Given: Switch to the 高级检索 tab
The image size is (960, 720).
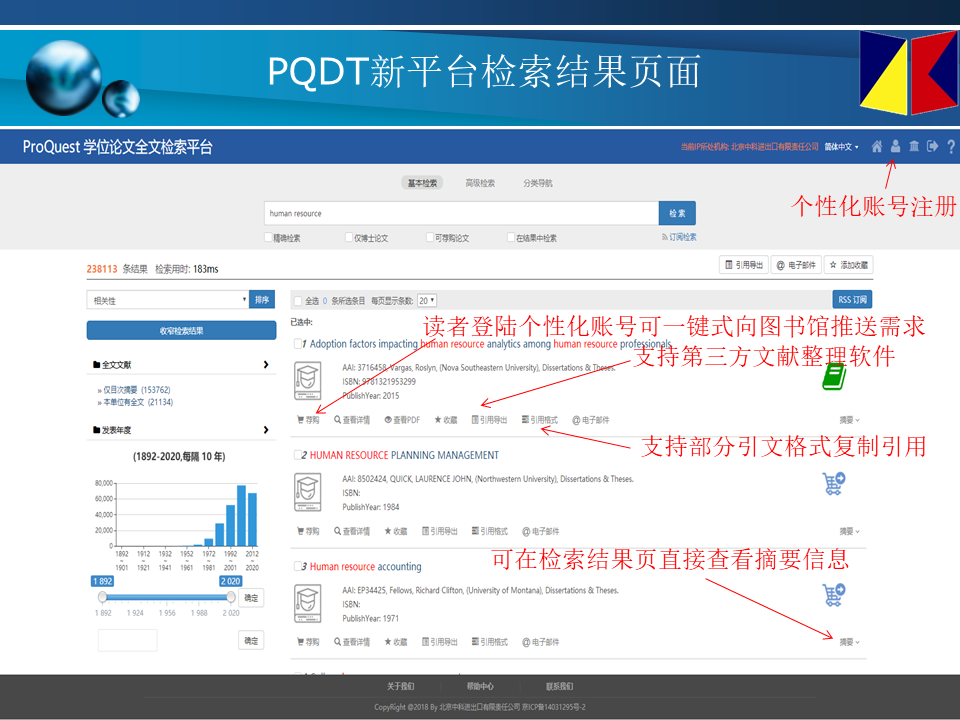Looking at the screenshot, I should pyautogui.click(x=480, y=183).
